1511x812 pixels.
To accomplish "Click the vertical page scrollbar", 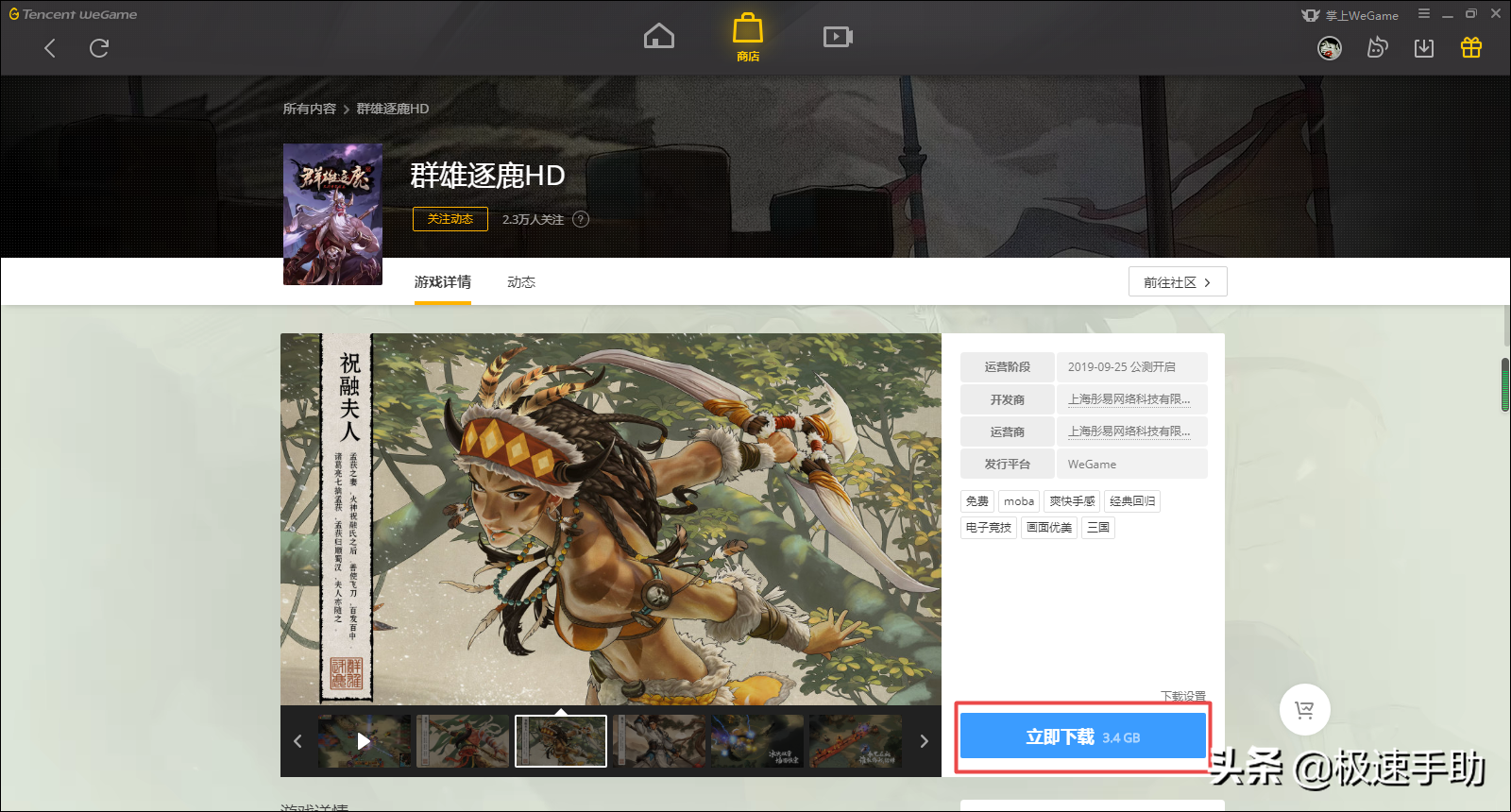I will pyautogui.click(x=1504, y=385).
